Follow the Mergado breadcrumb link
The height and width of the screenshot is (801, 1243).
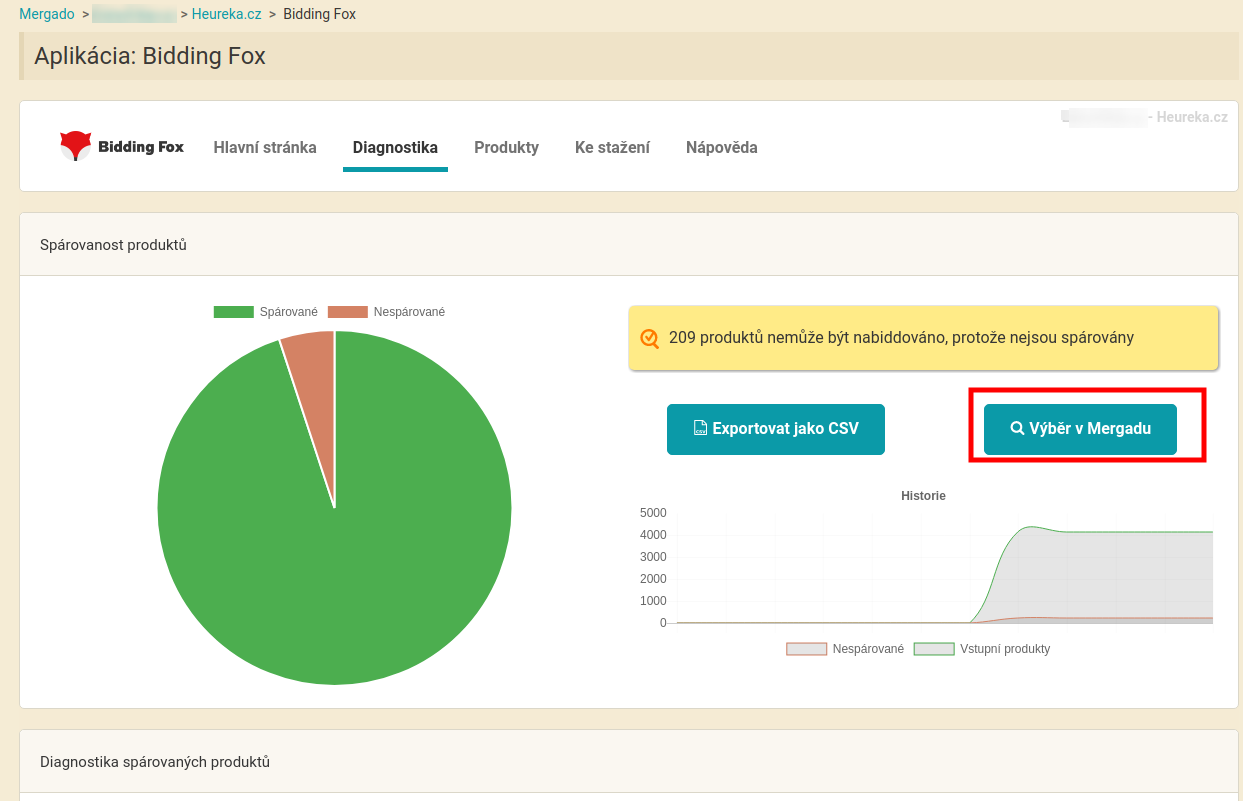47,14
